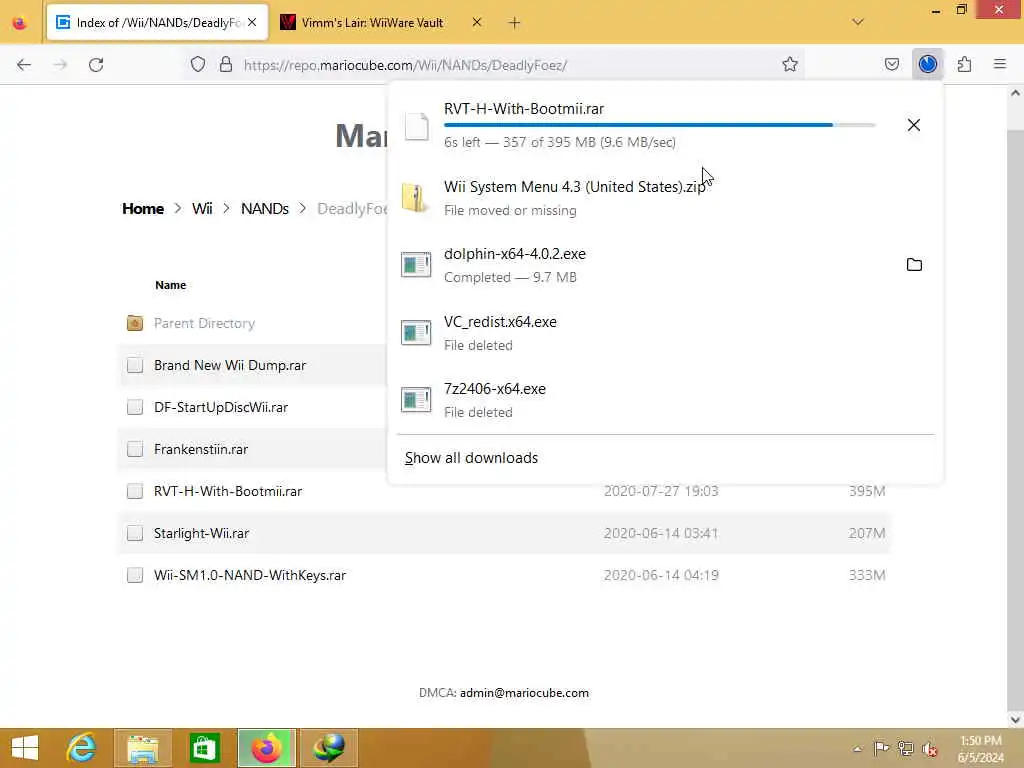Screen dimensions: 1024x768
Task: Check the RVT-H-With-Bootmii.rar row checkbox
Action: coord(135,491)
